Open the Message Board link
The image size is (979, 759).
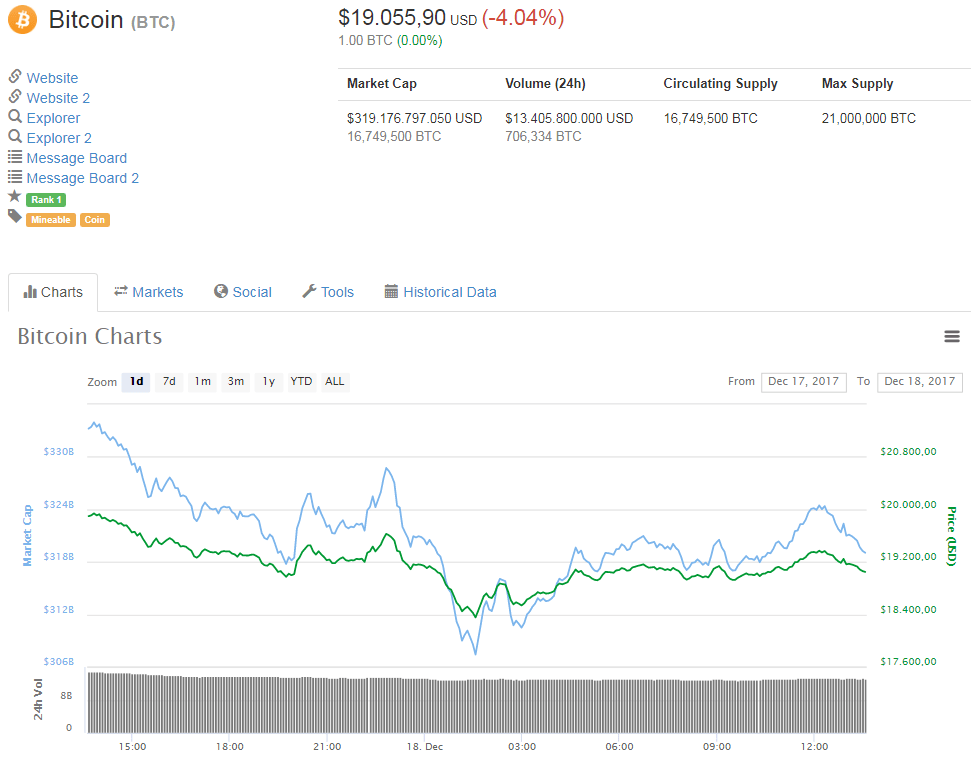(x=77, y=158)
